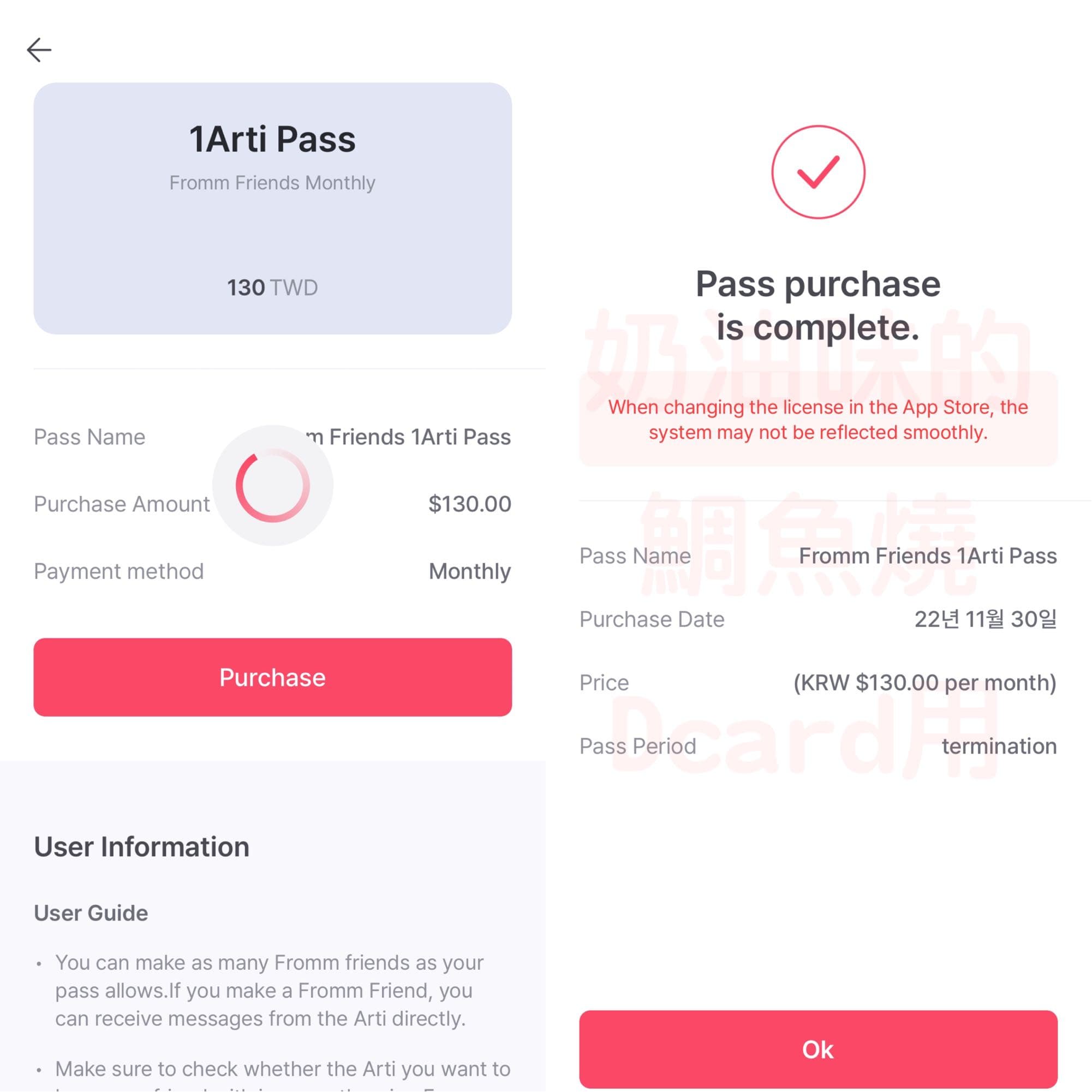Click the first user guide bullet text
1092x1092 pixels.
point(269,990)
